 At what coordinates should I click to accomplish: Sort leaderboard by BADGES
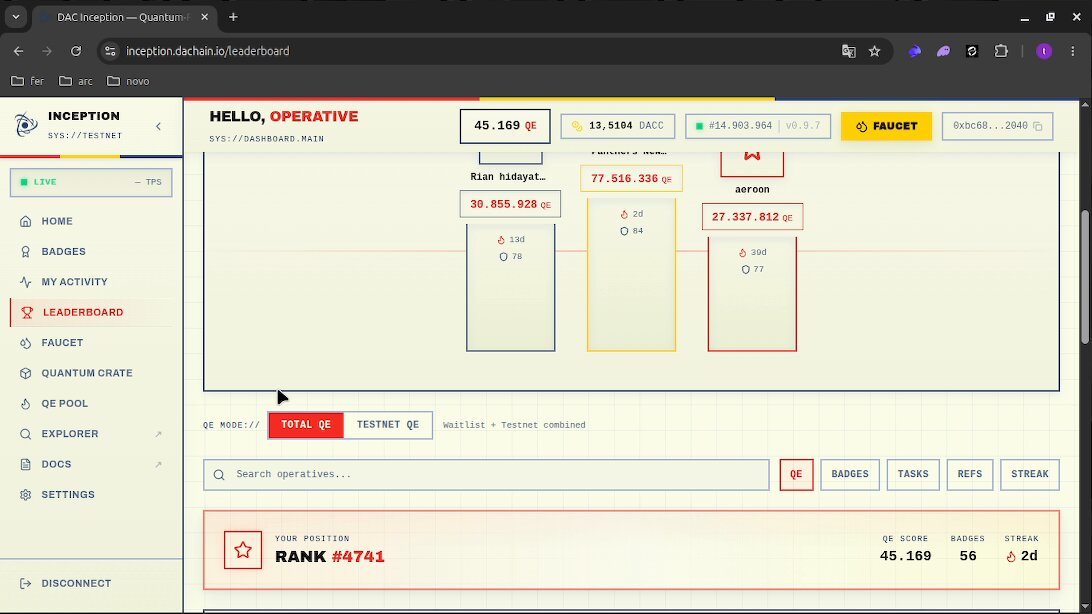coord(850,474)
